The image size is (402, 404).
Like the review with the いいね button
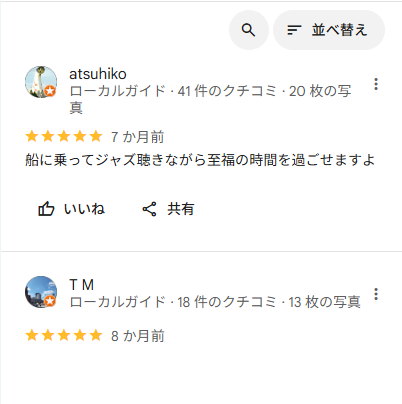coord(71,209)
